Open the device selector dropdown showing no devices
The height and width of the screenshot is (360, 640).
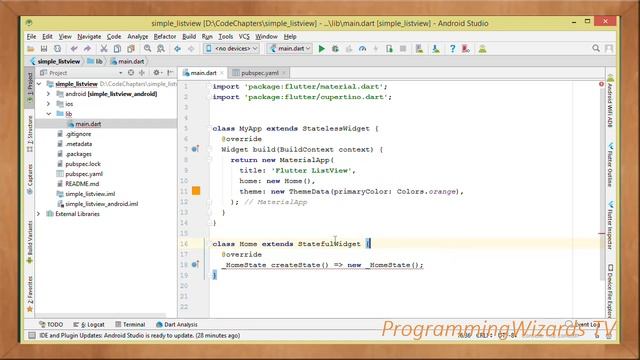pyautogui.click(x=231, y=49)
